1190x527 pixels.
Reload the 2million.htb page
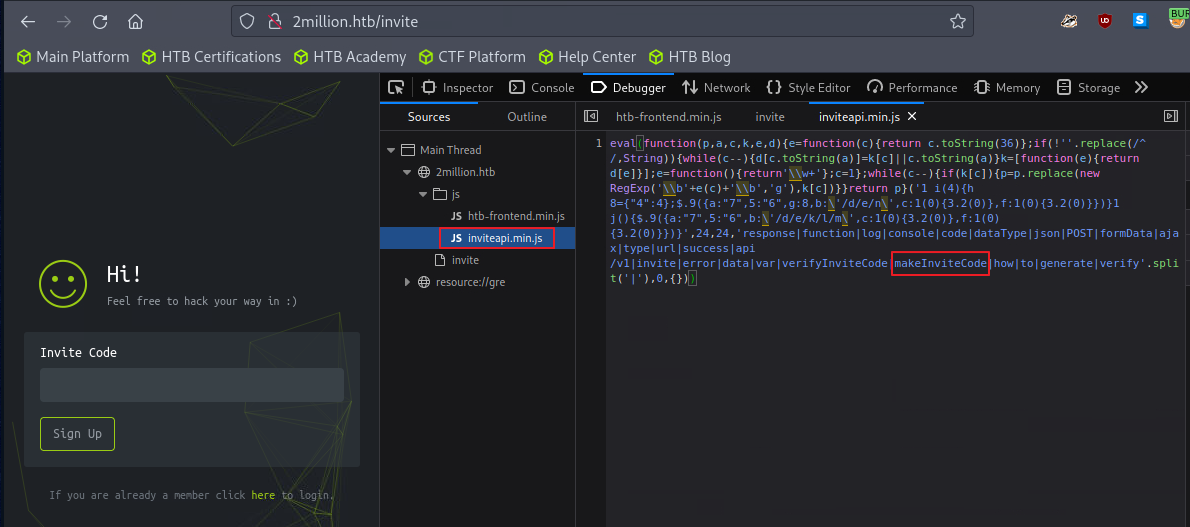[100, 22]
